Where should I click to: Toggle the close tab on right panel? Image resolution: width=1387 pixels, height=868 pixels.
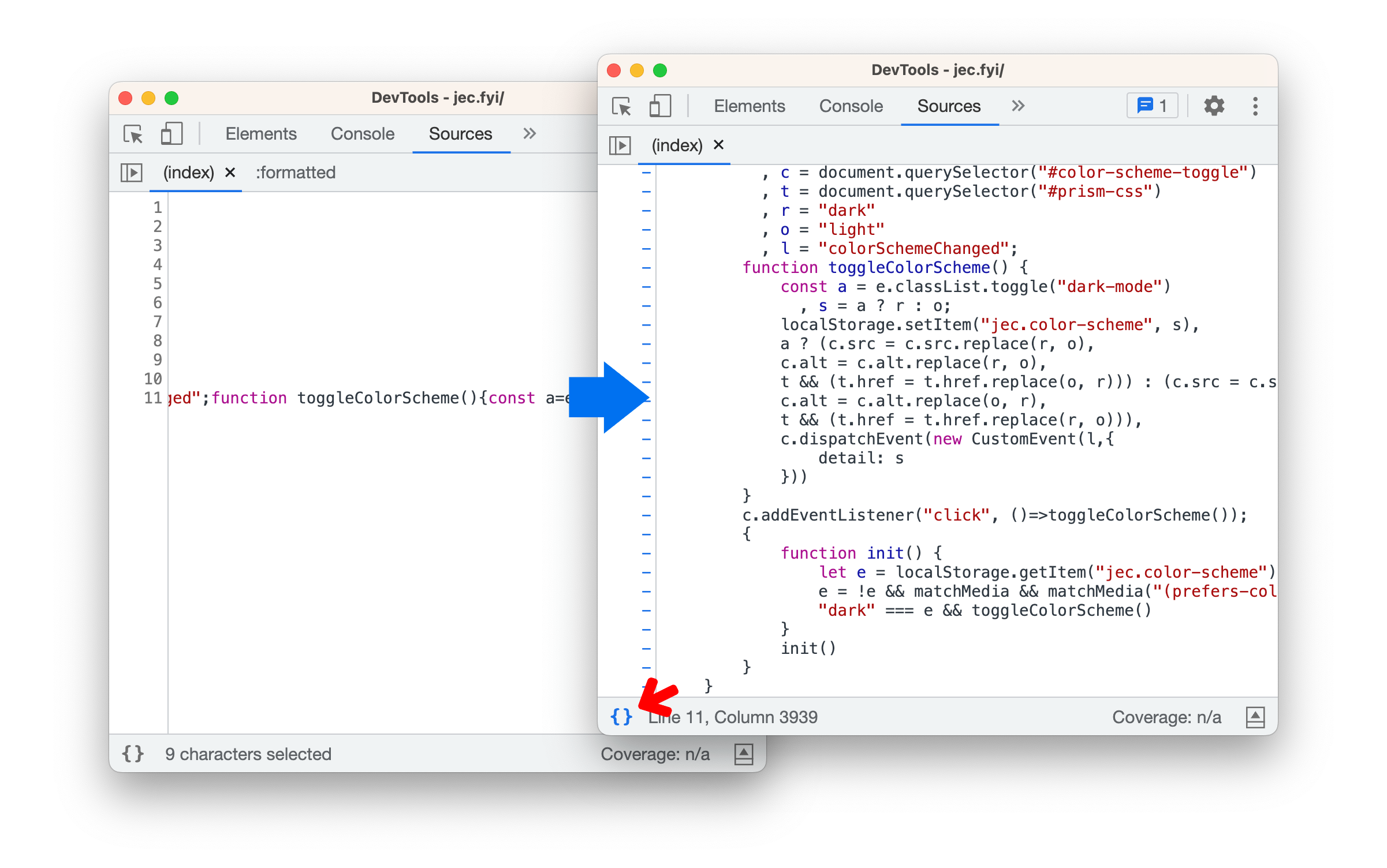click(722, 145)
